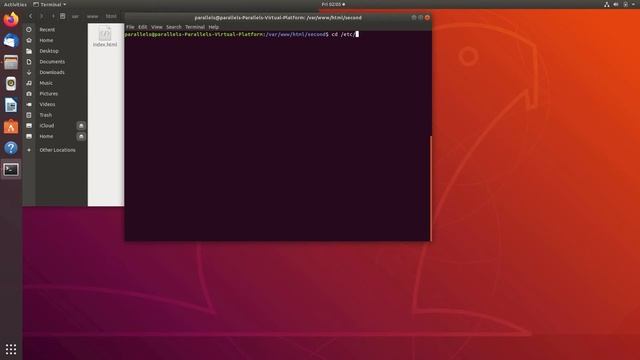Open the Help icon in dock

pos(11,148)
